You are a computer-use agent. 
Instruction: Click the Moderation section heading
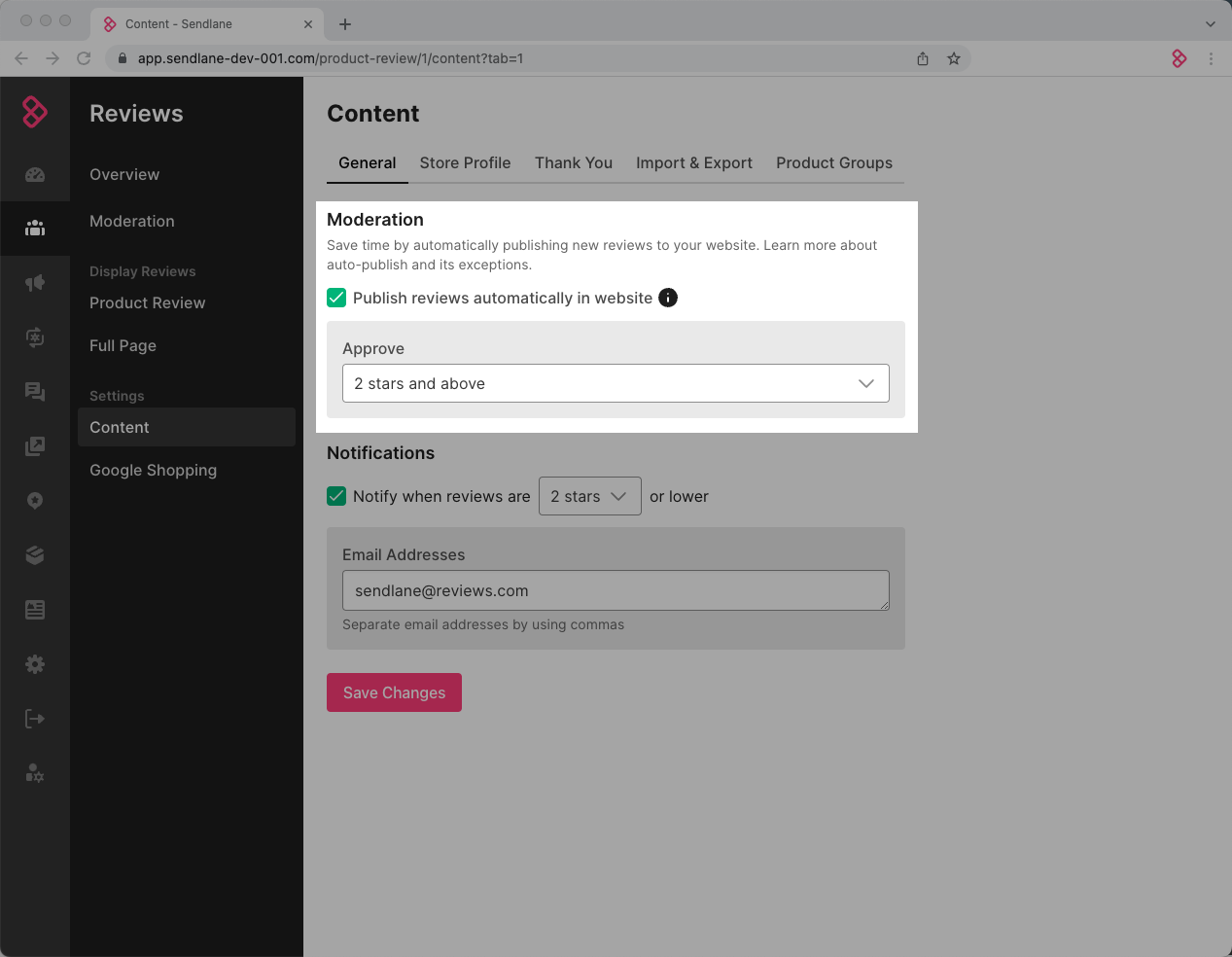[375, 220]
